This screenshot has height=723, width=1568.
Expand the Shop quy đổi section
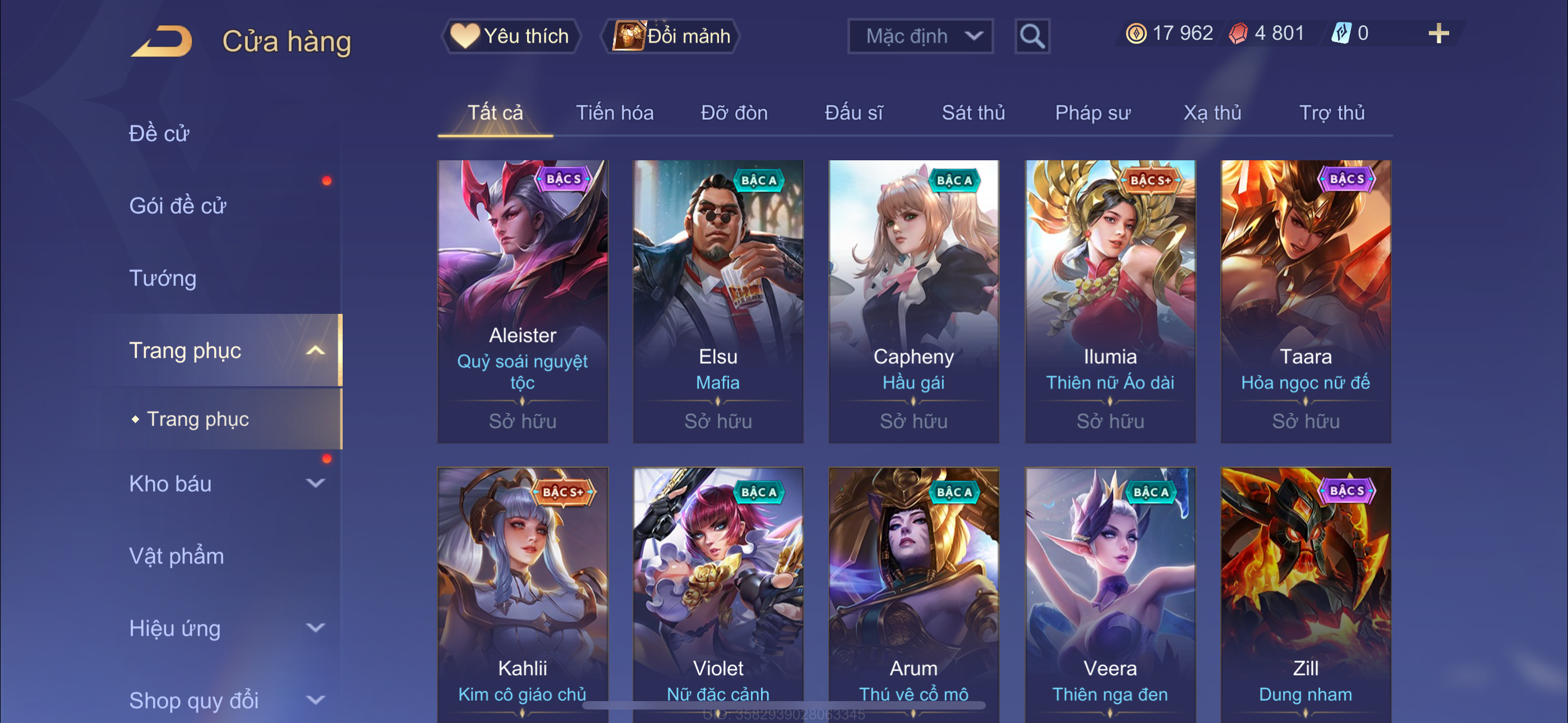[x=315, y=700]
